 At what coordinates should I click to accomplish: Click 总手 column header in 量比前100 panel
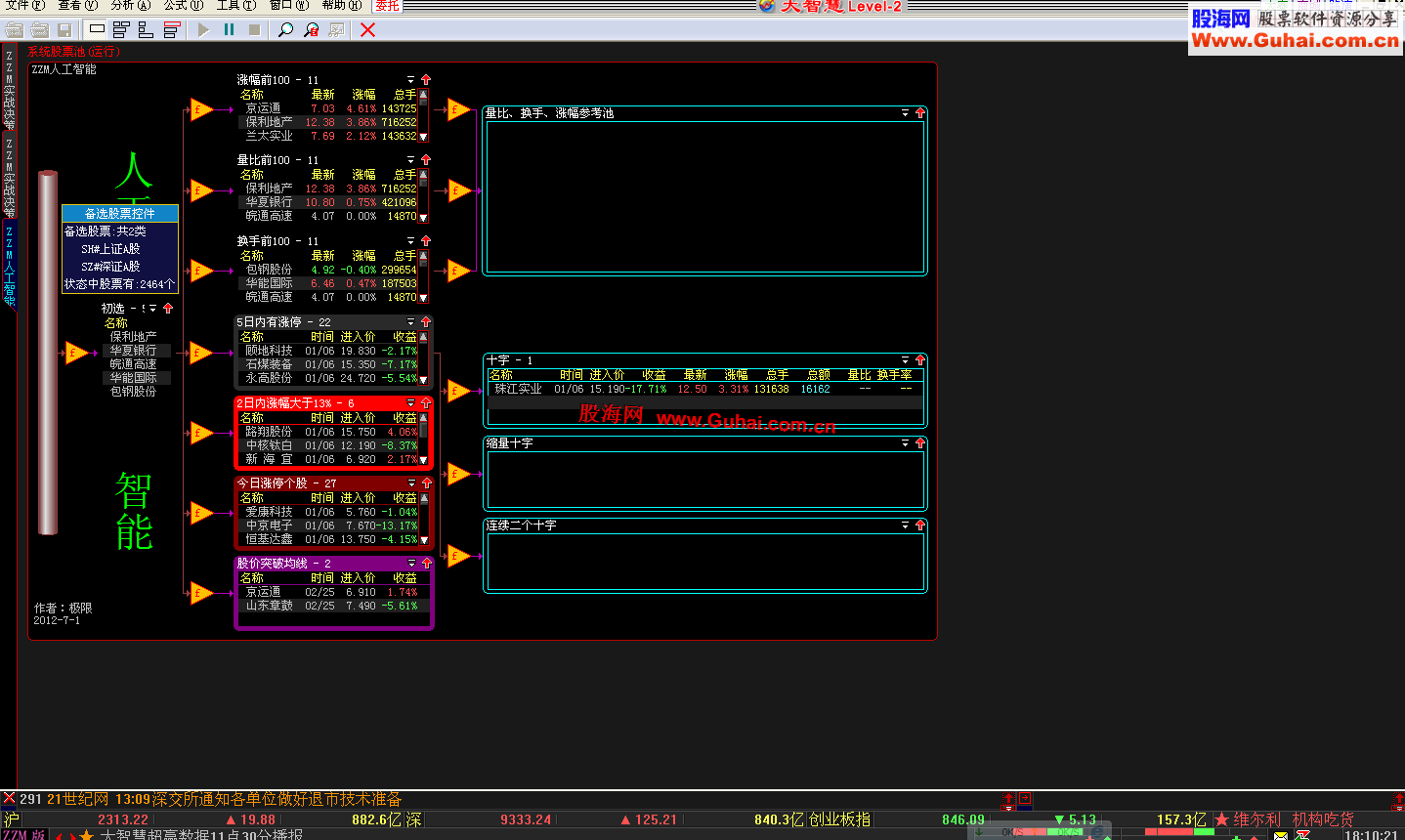404,175
